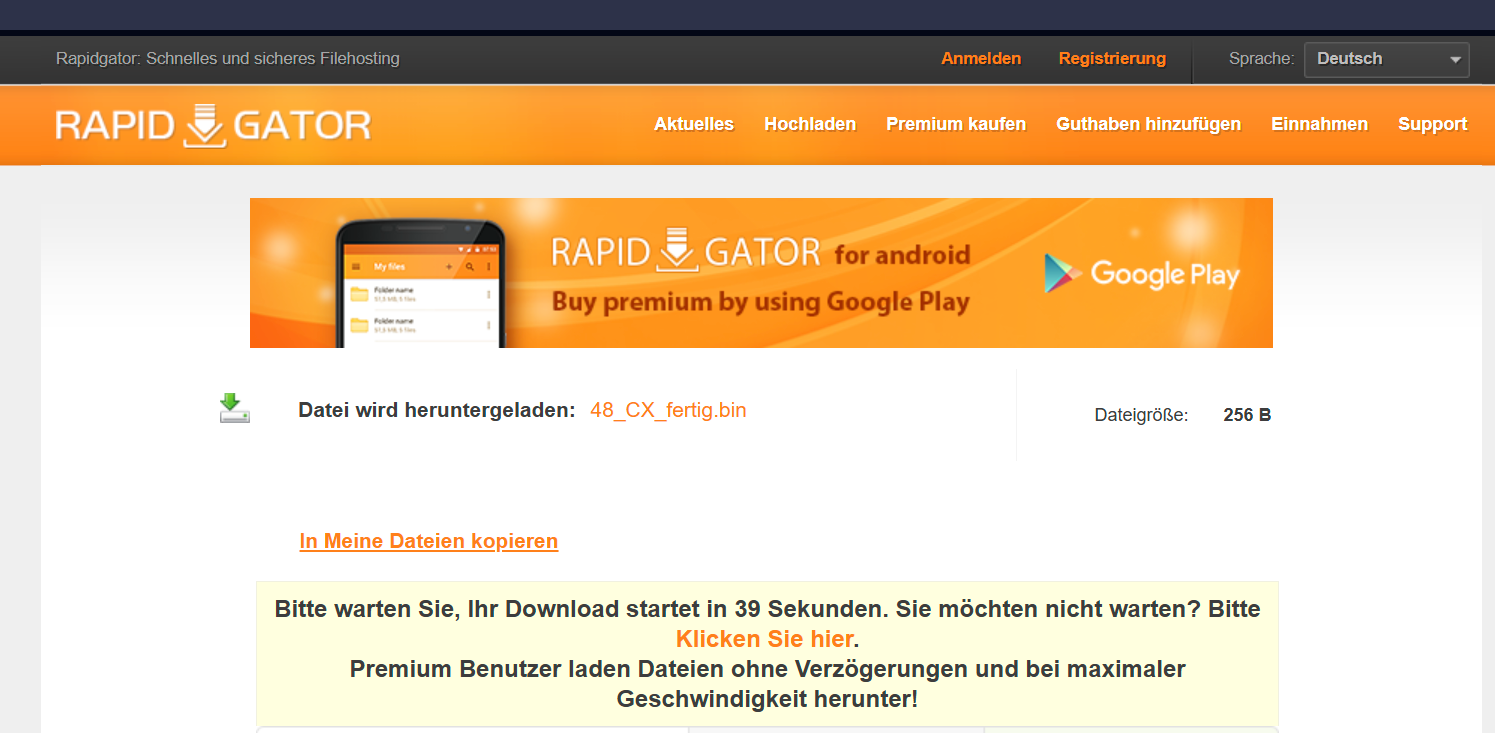Open the Einnahmen page
The width and height of the screenshot is (1495, 733).
point(1319,124)
